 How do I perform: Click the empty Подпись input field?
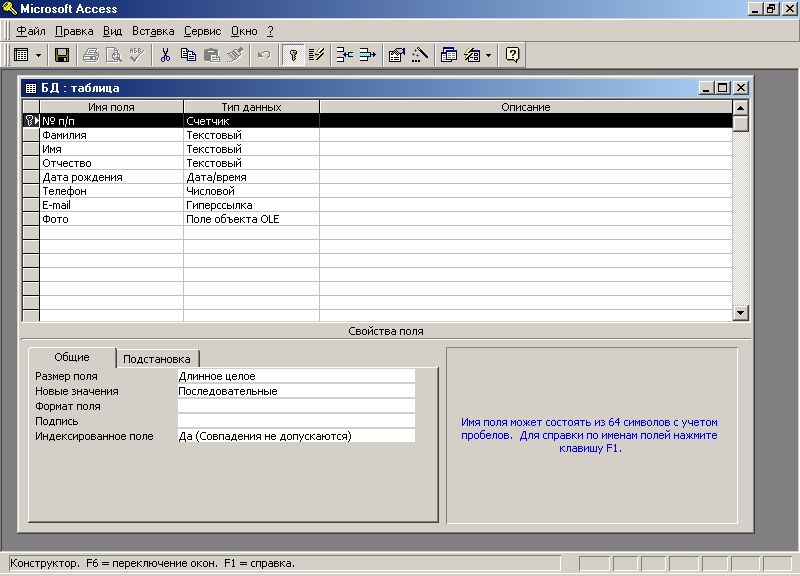pyautogui.click(x=296, y=421)
